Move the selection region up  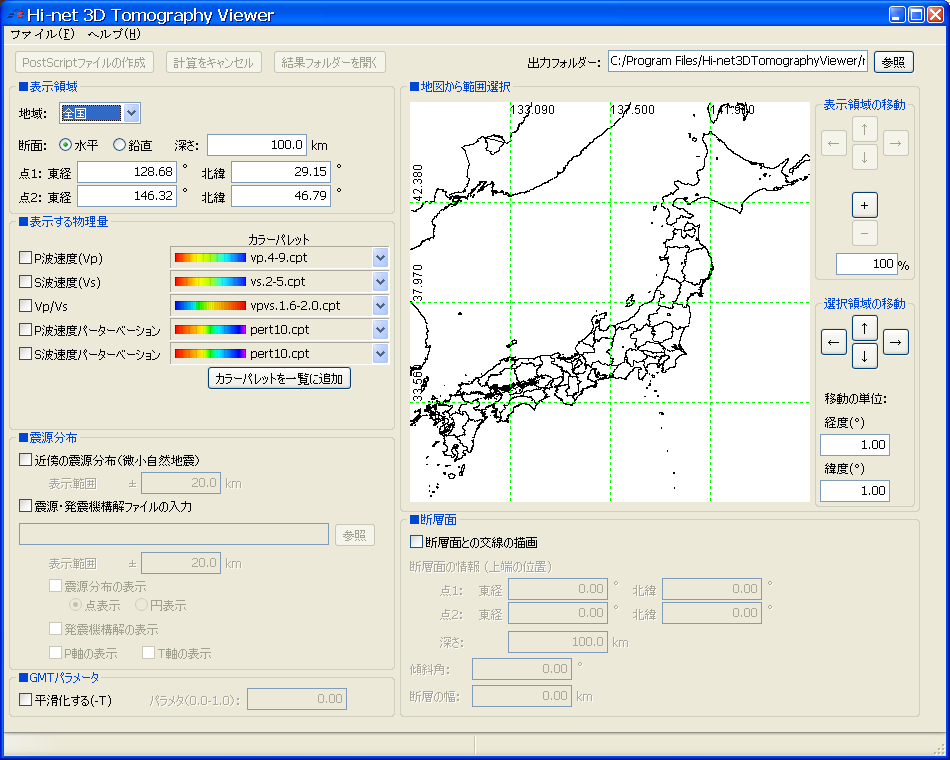[x=865, y=328]
